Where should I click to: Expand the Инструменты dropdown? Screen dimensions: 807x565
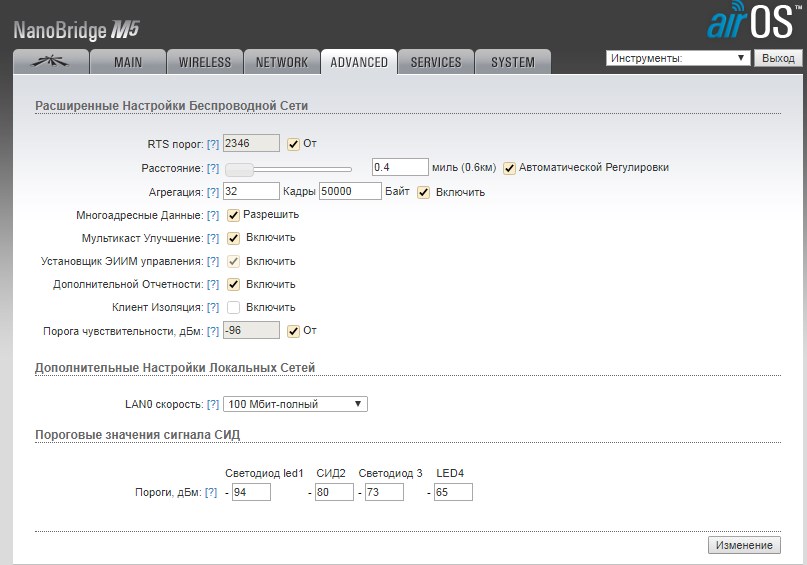coord(677,58)
